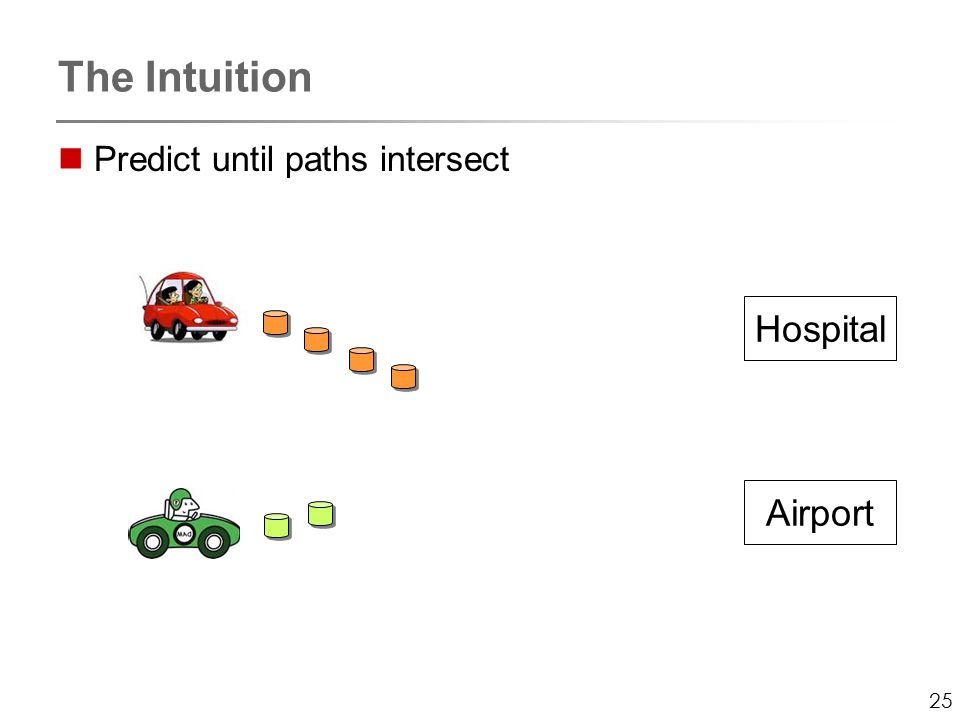The width and height of the screenshot is (960, 720).
Task: Click the red car clipart
Action: pyautogui.click(x=189, y=306)
